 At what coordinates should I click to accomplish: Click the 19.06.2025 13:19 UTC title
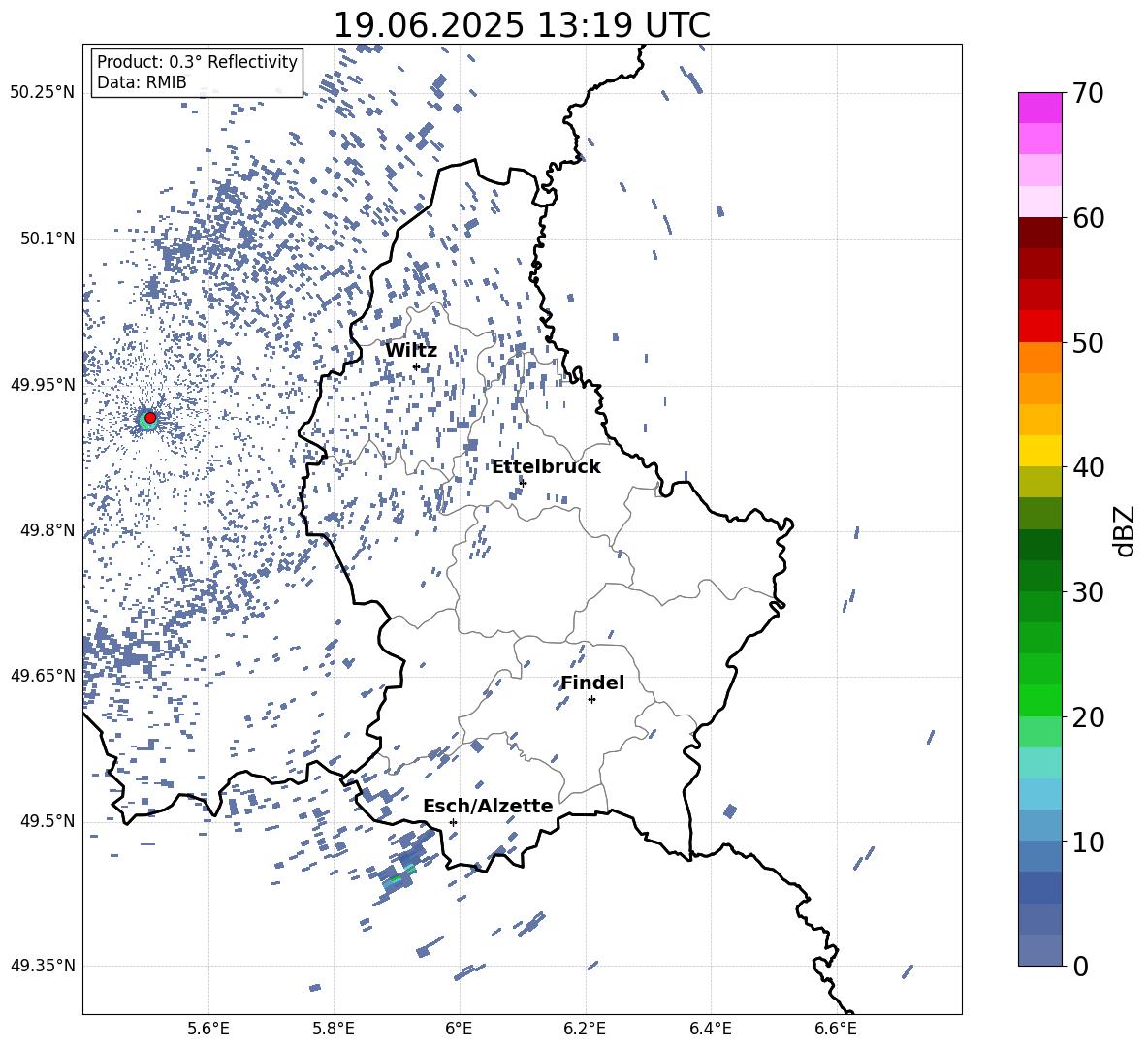tap(522, 25)
